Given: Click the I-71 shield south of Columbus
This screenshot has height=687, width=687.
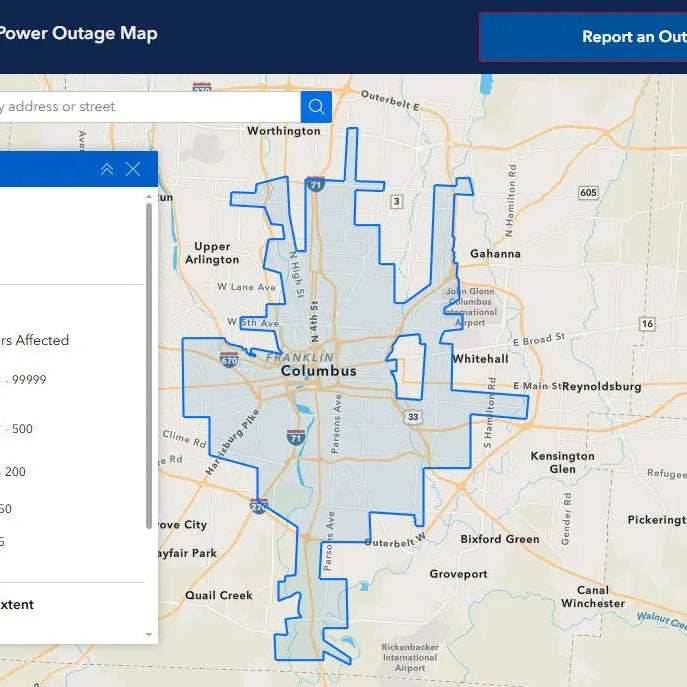Looking at the screenshot, I should pyautogui.click(x=296, y=437).
